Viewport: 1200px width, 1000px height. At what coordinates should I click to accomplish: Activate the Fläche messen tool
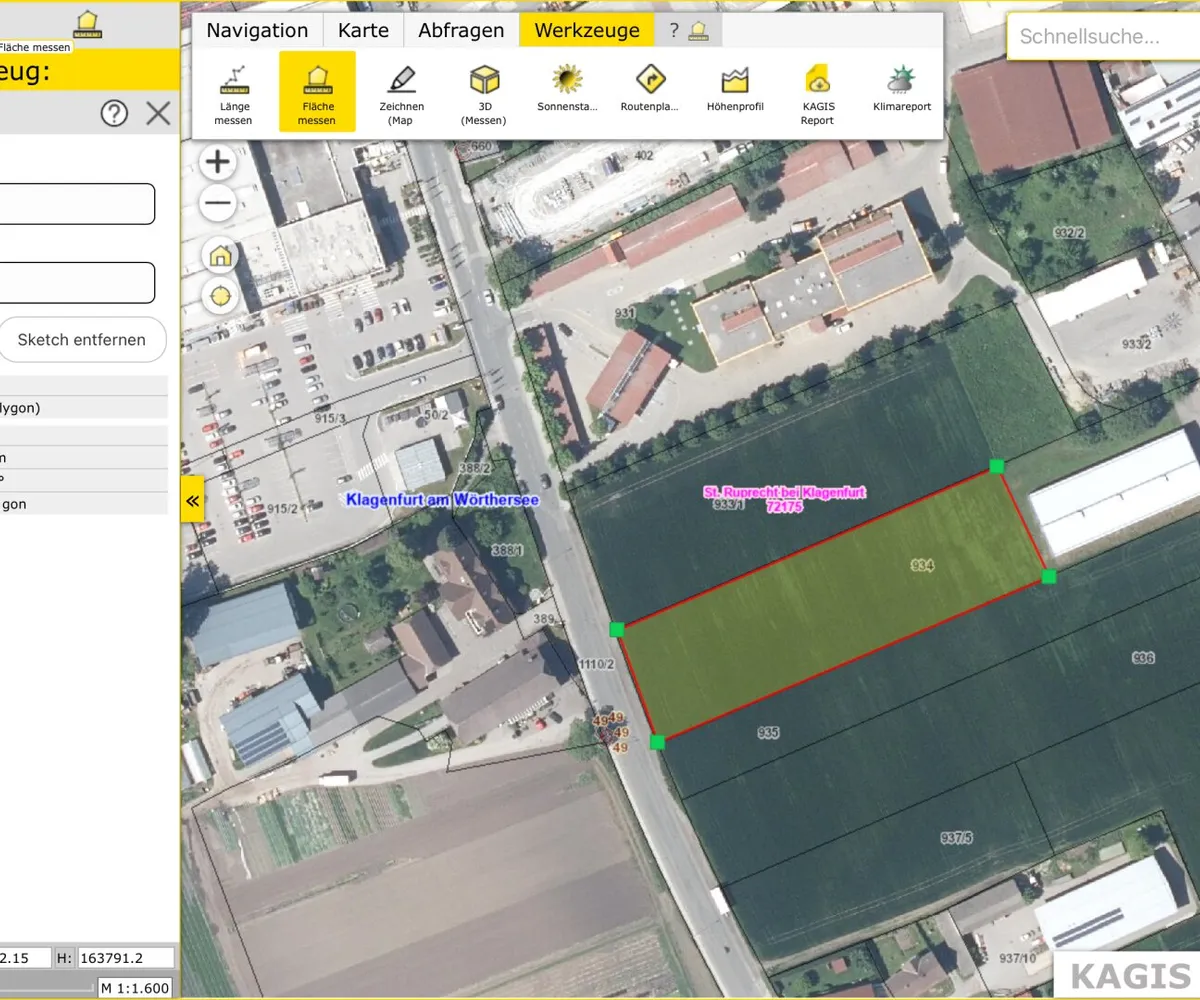click(317, 92)
